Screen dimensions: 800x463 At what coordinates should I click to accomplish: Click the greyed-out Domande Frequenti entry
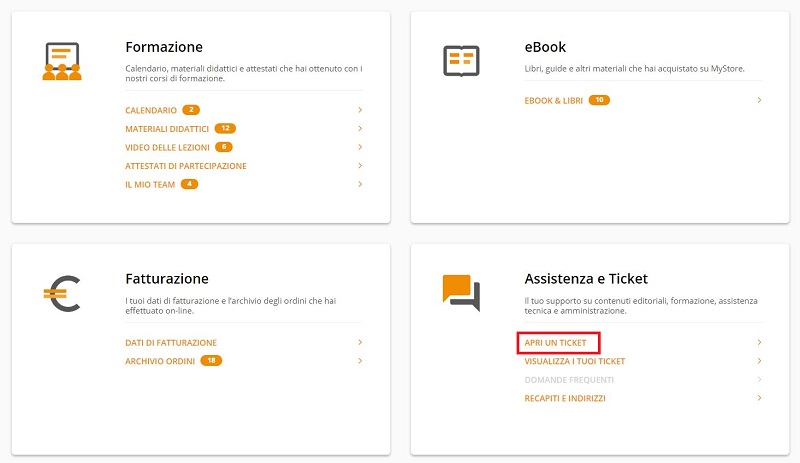coord(569,380)
